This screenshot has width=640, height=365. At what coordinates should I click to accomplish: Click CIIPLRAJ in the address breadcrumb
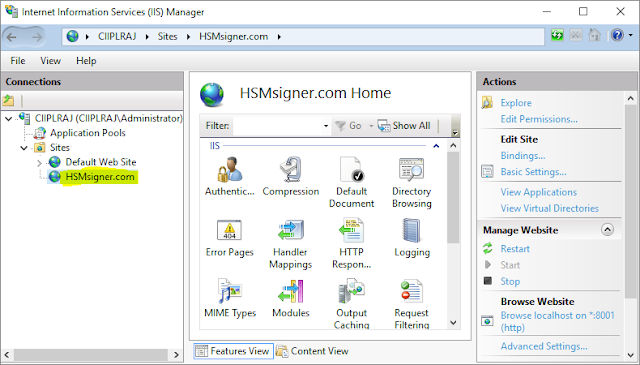click(117, 36)
